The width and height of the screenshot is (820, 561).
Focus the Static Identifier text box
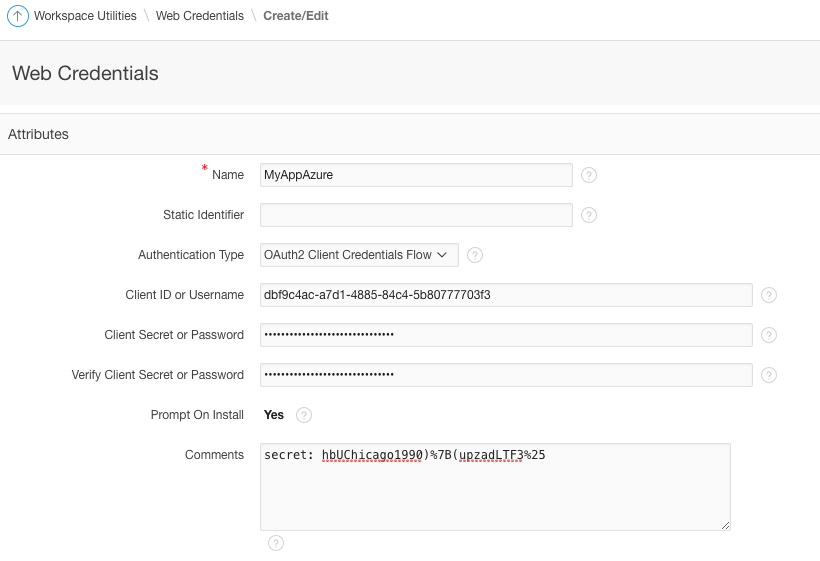(416, 215)
